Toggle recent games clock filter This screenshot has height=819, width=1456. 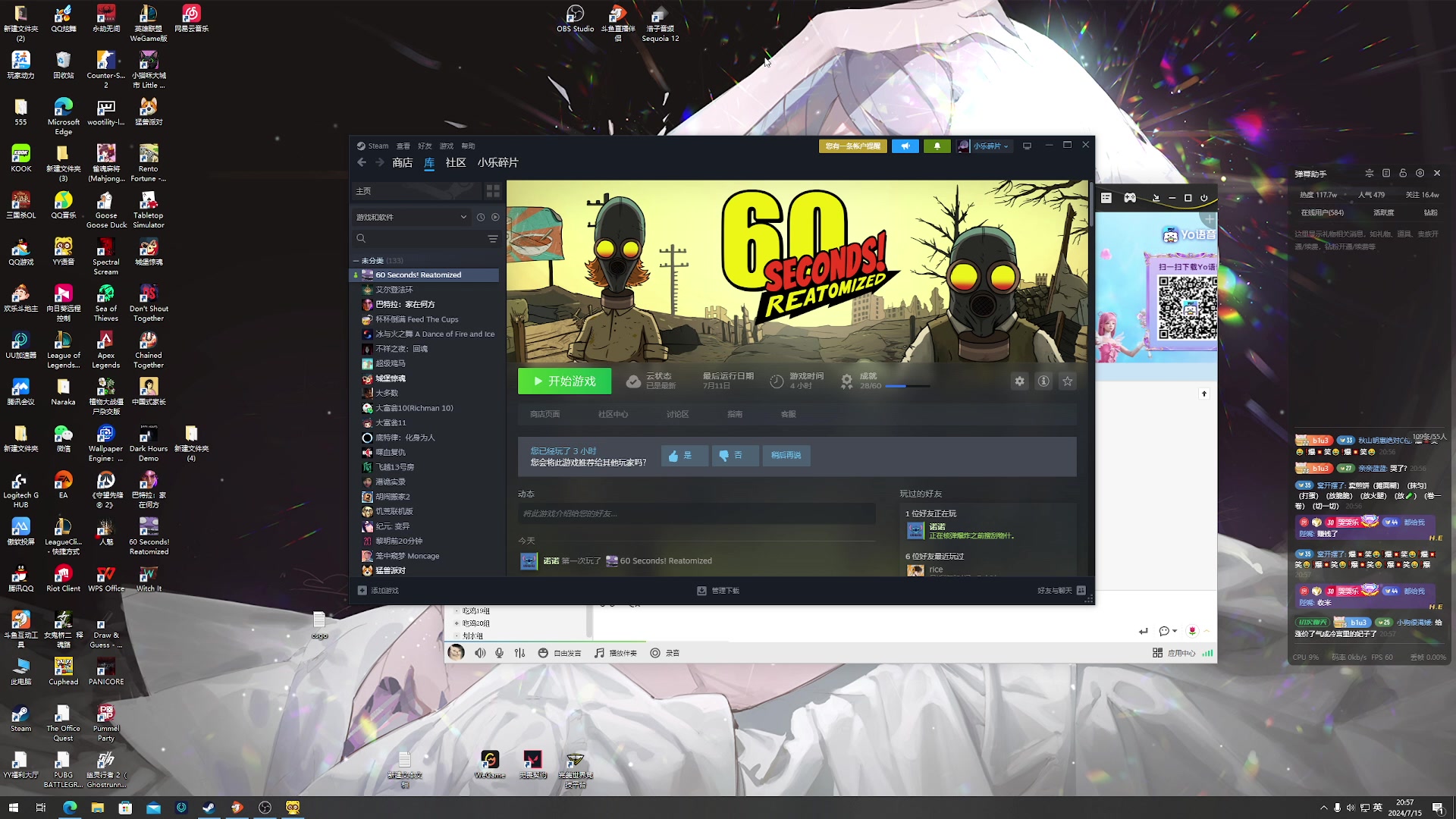click(x=480, y=218)
